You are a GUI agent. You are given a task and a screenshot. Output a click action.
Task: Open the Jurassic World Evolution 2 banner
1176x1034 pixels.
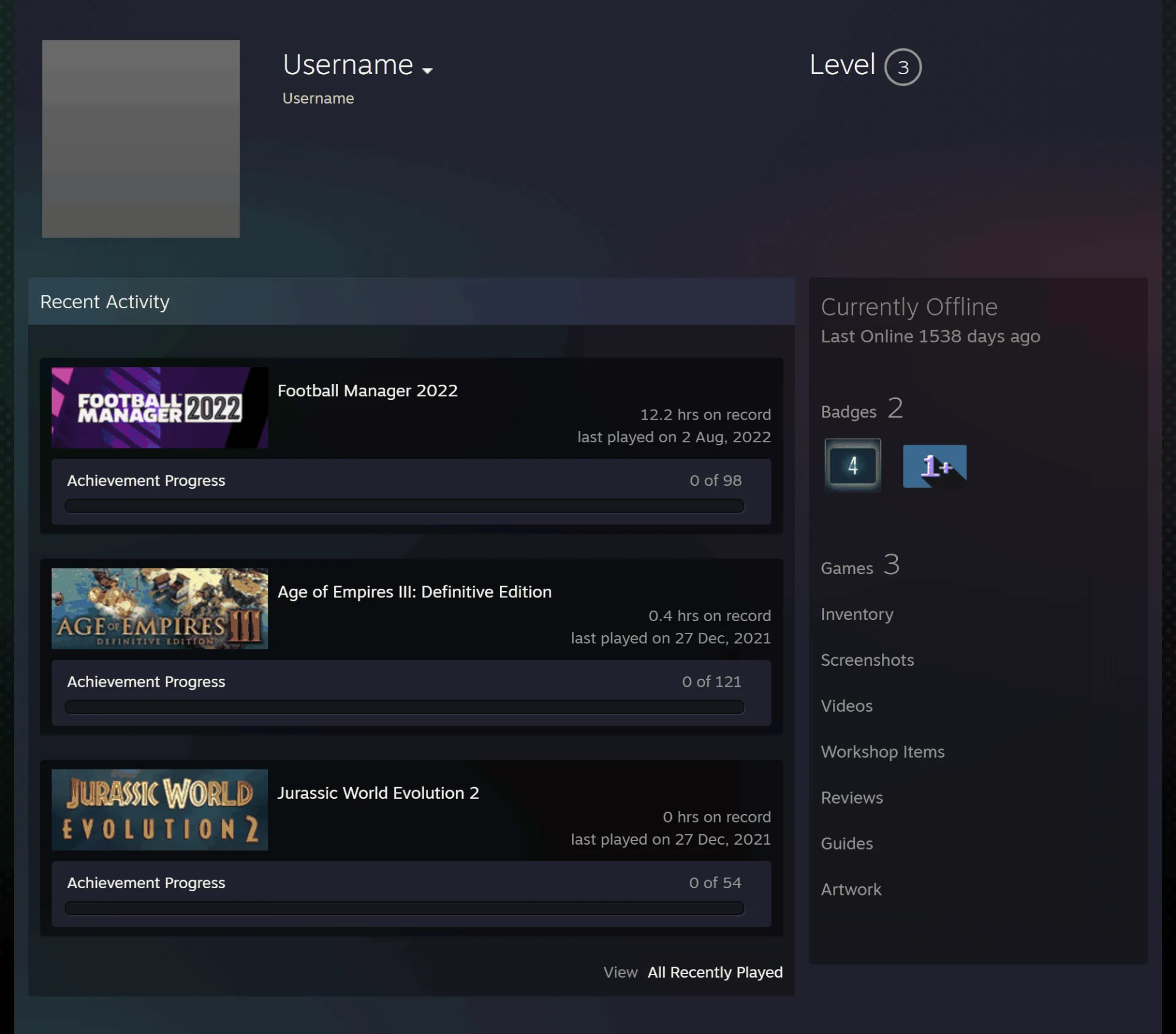click(160, 810)
